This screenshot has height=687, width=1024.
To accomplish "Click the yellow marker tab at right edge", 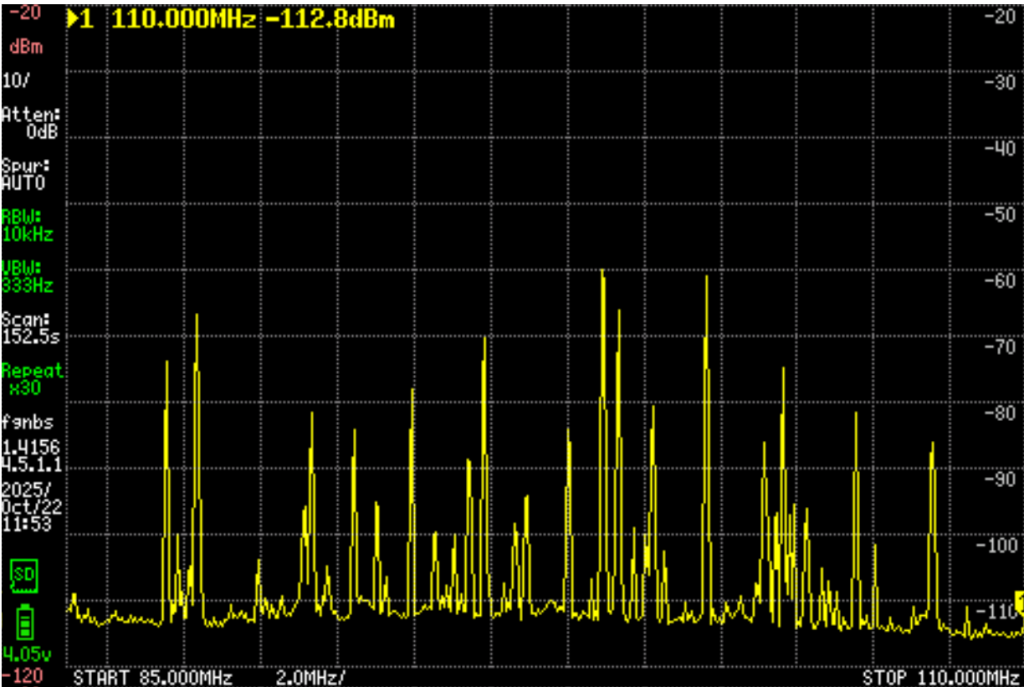I will [x=1018, y=602].
